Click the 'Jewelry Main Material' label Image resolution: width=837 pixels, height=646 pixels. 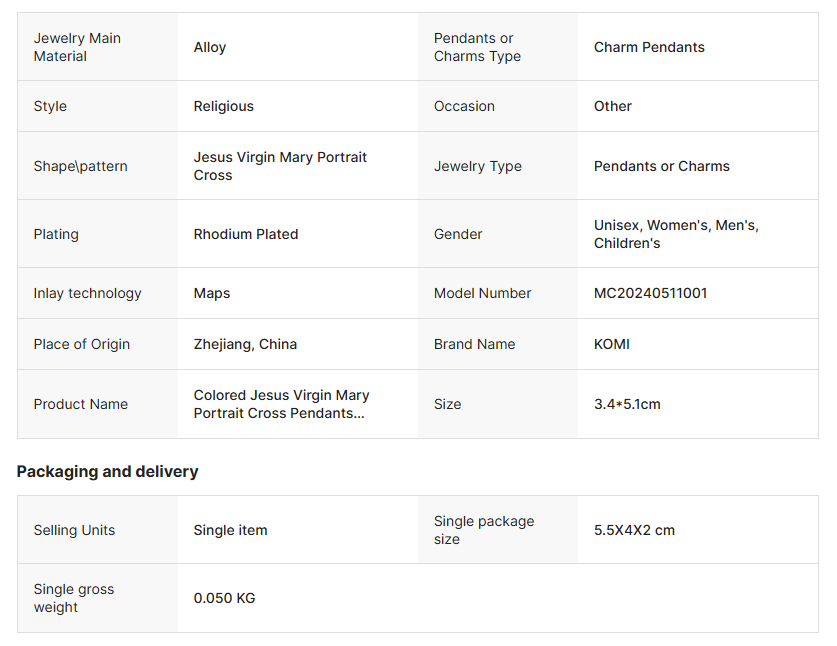point(77,47)
